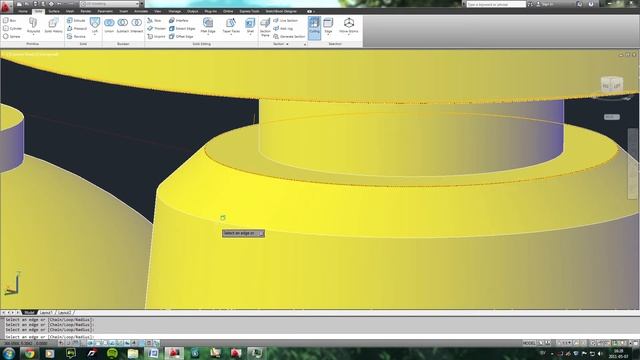Screen dimensions: 640x360
Task: Open the dynamic prompt options dropdown
Action: point(261,233)
